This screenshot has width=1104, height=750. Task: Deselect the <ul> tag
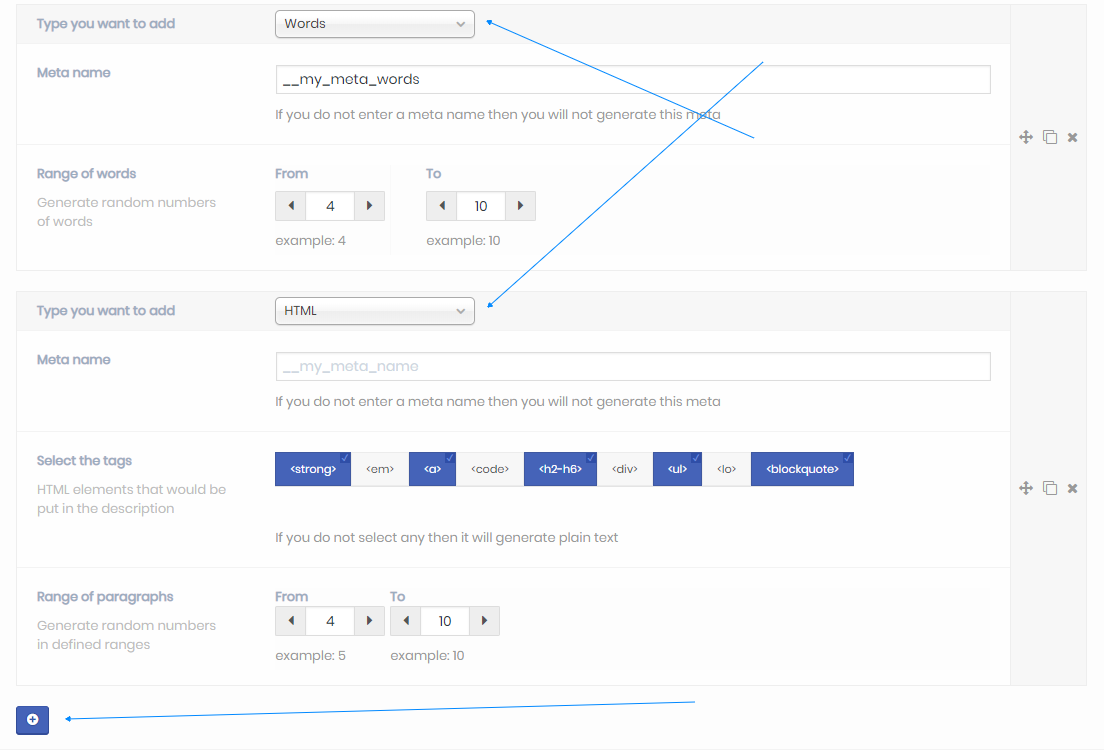pos(677,469)
